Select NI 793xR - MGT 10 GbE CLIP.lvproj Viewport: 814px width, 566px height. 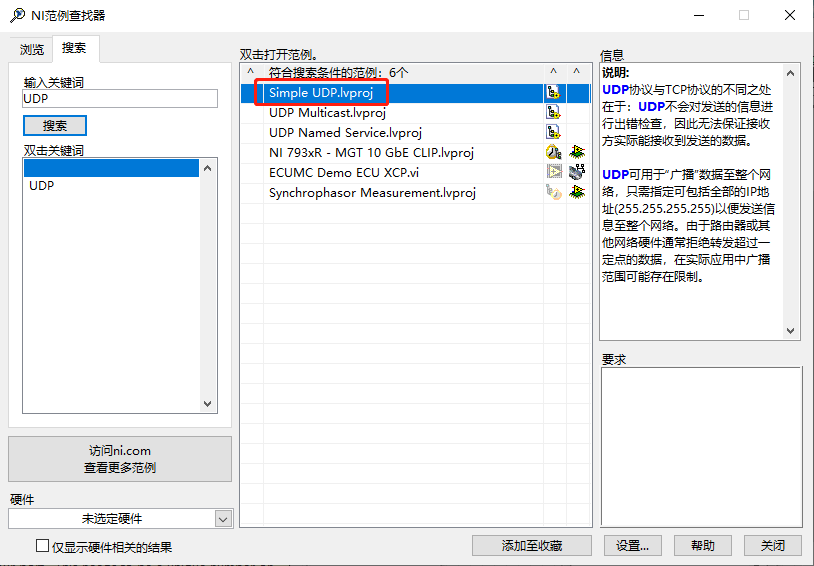coord(371,153)
